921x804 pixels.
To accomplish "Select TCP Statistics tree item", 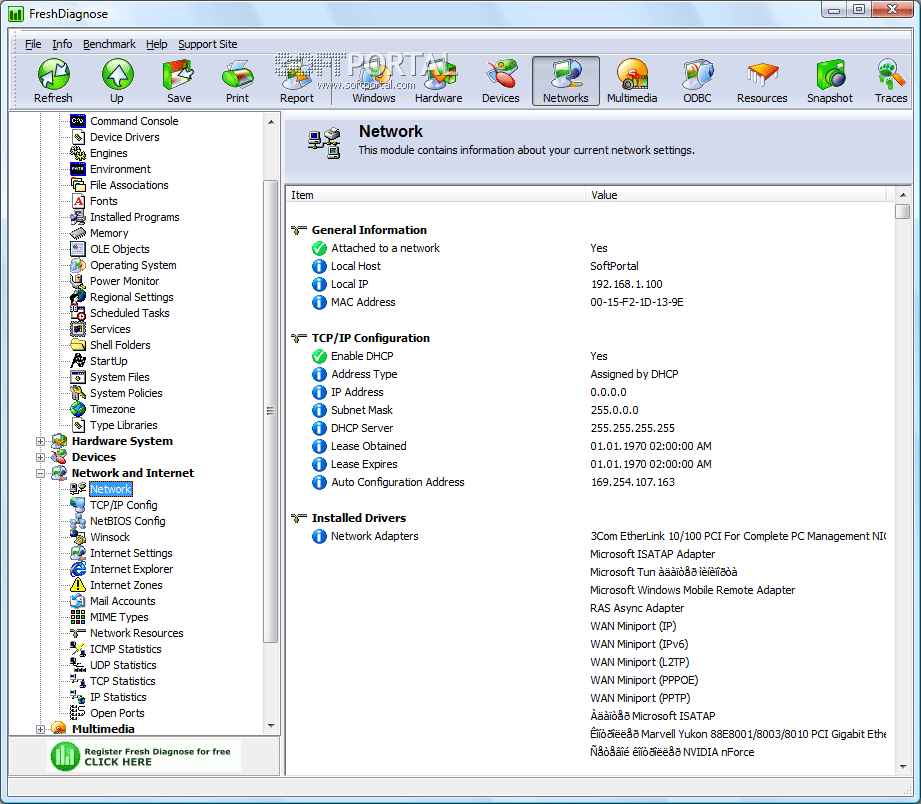I will 113,681.
